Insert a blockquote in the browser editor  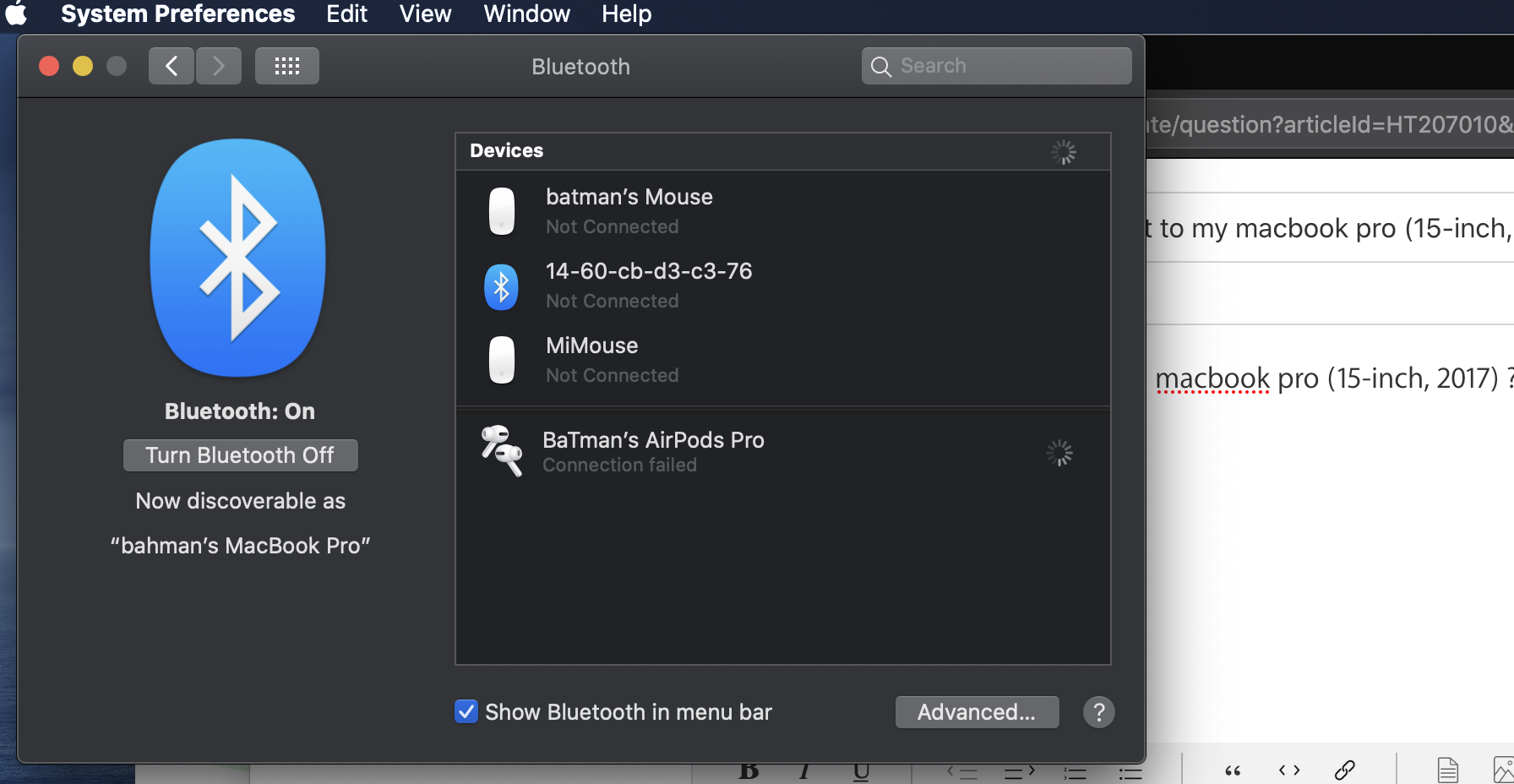[x=1233, y=771]
